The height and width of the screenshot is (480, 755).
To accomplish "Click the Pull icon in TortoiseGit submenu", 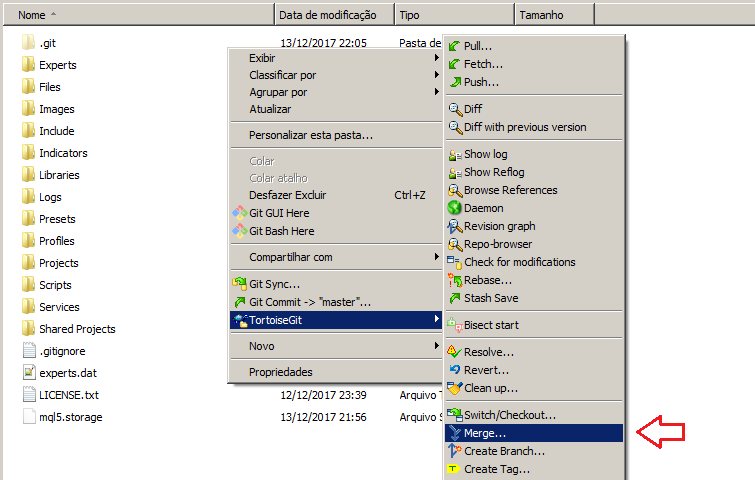I will pos(454,46).
